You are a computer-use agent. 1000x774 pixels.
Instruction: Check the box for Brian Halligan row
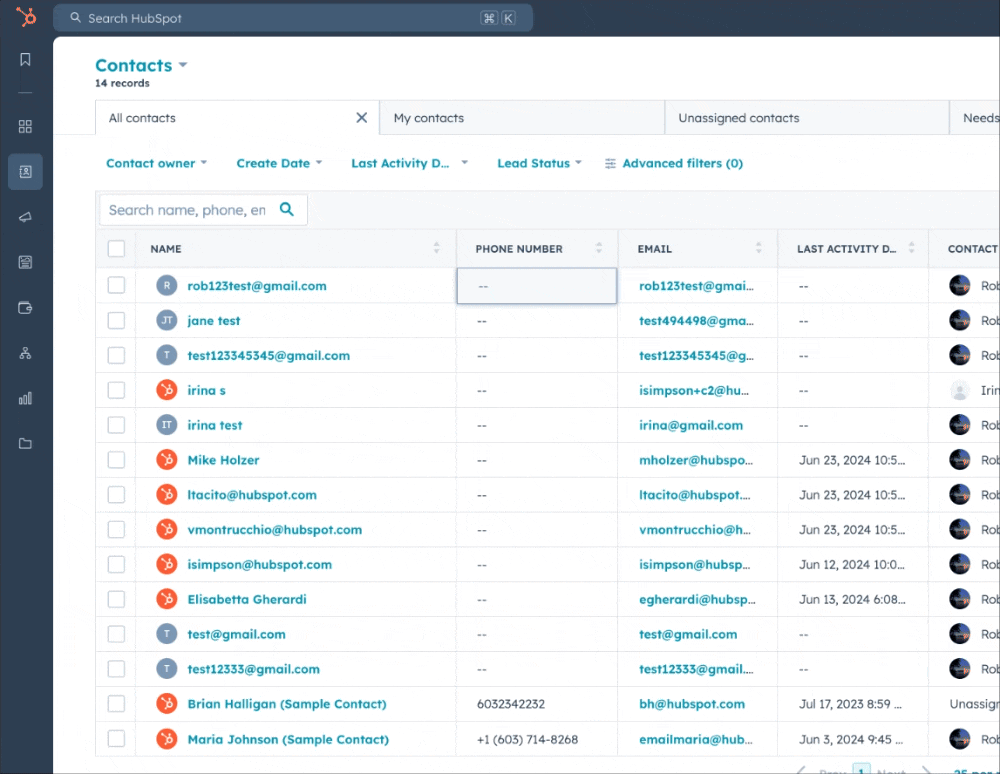[x=116, y=703]
